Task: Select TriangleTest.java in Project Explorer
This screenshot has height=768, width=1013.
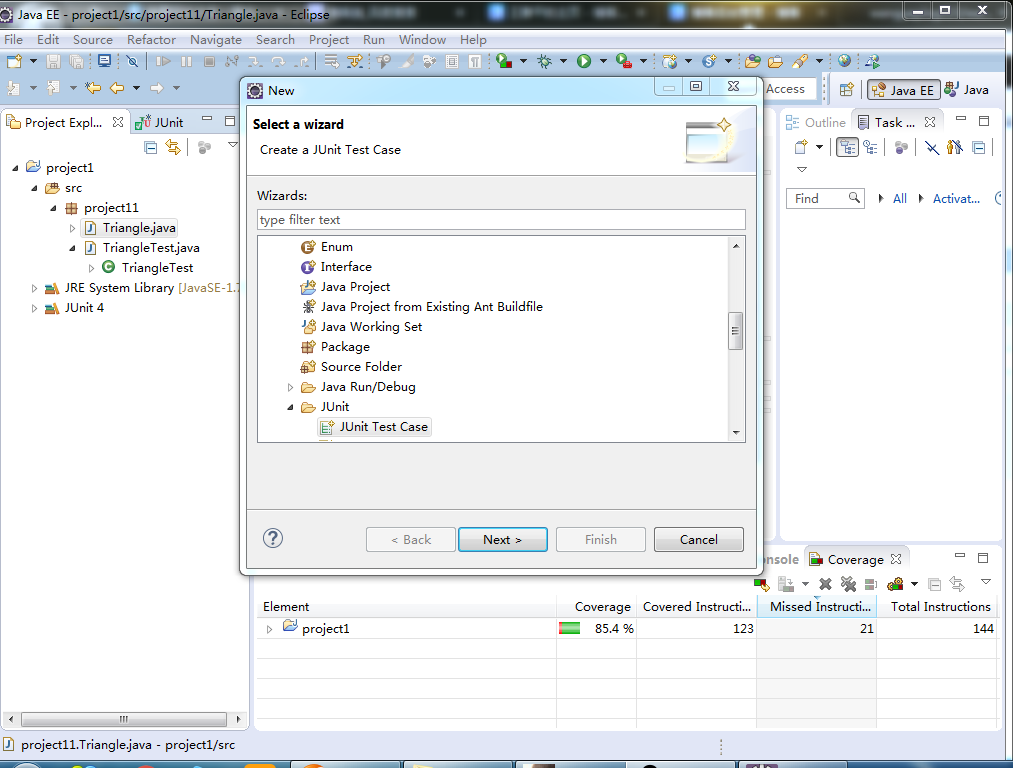Action: (x=143, y=248)
